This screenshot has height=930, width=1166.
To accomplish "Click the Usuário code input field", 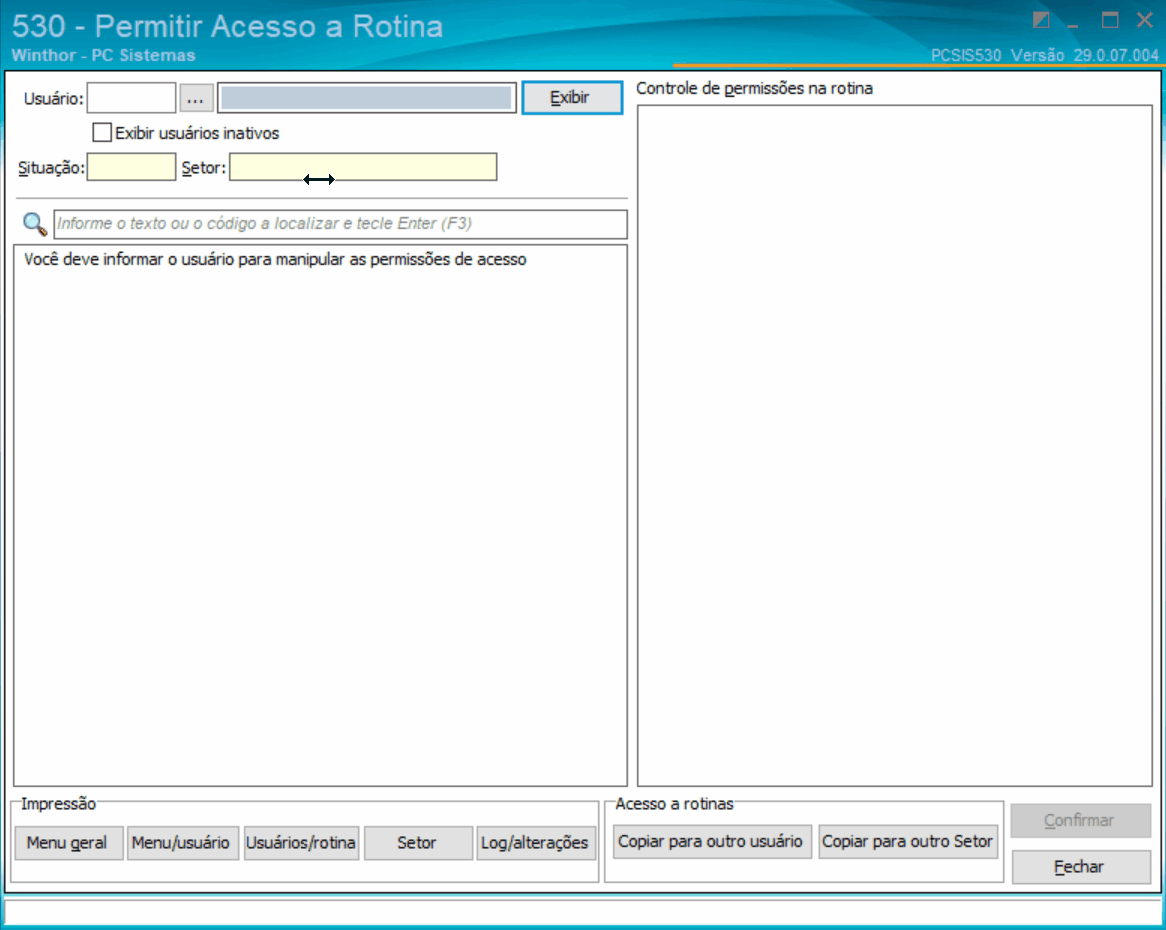I will (132, 98).
